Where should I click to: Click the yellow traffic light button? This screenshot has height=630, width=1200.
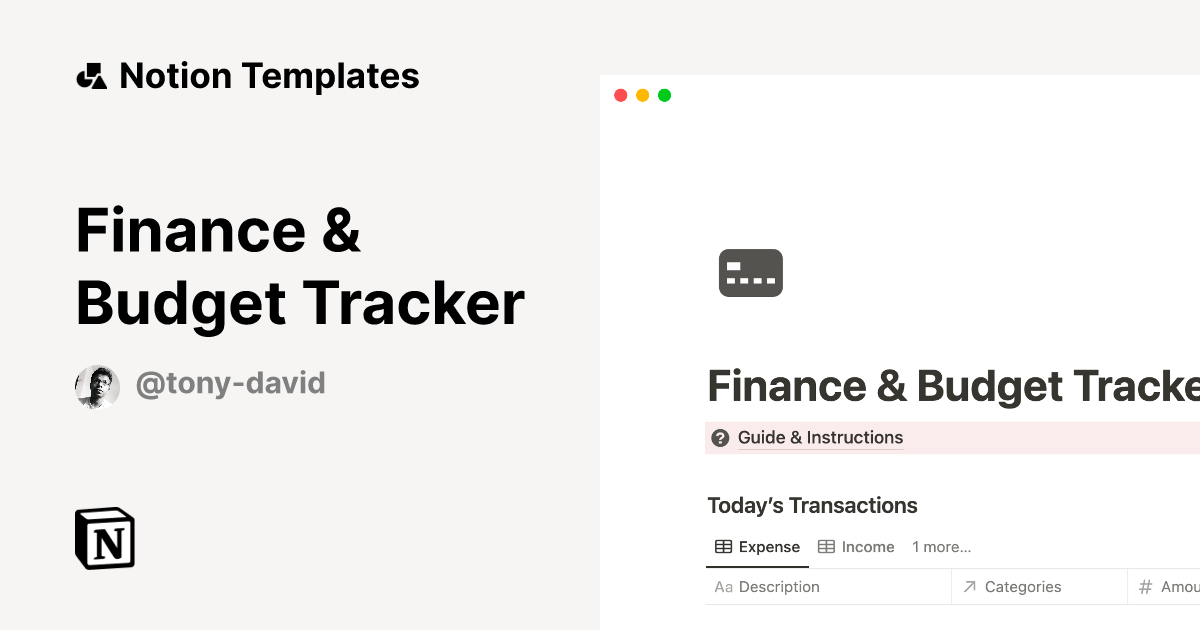point(643,95)
